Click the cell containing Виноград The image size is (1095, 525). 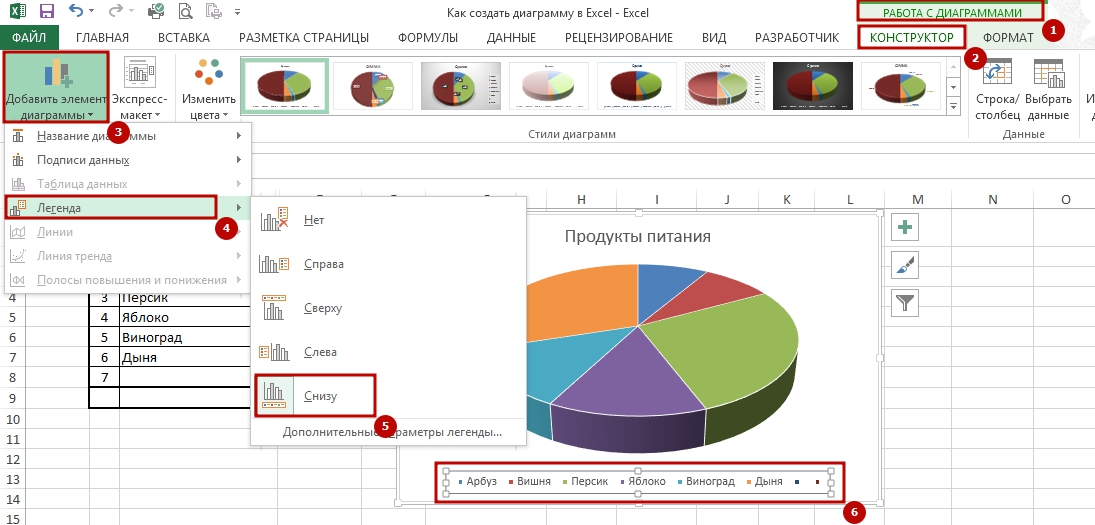click(185, 338)
